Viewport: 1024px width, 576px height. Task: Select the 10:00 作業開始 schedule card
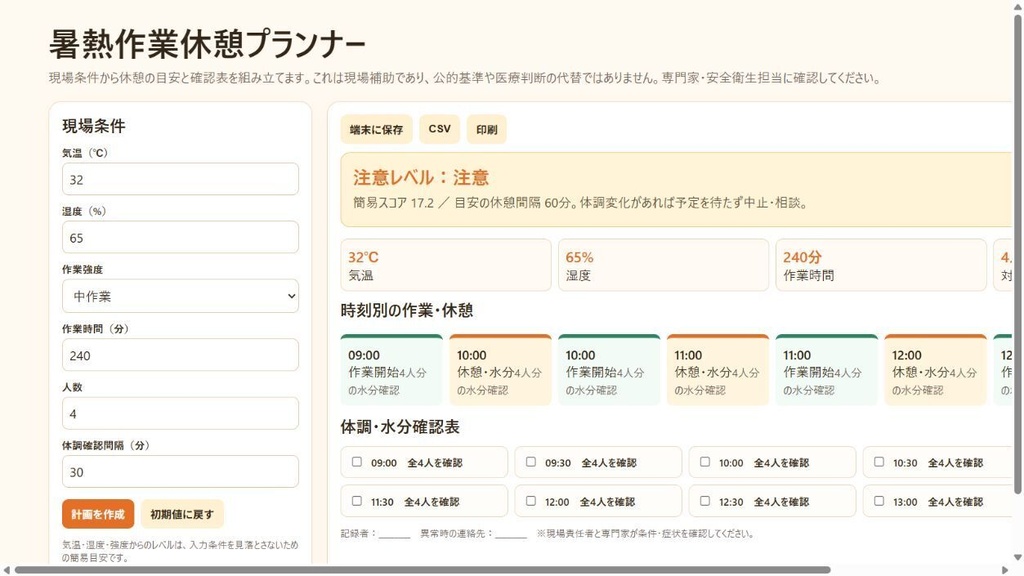tap(609, 370)
